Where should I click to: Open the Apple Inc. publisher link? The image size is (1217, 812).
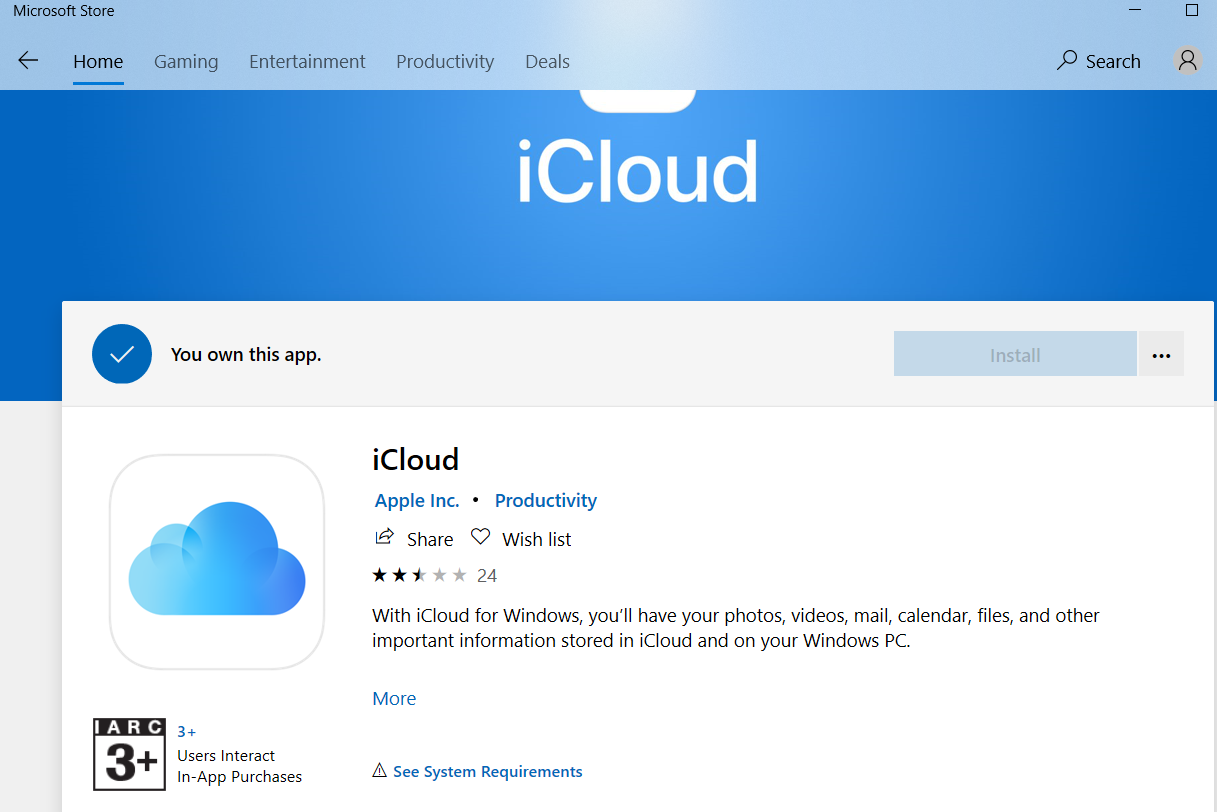[417, 500]
